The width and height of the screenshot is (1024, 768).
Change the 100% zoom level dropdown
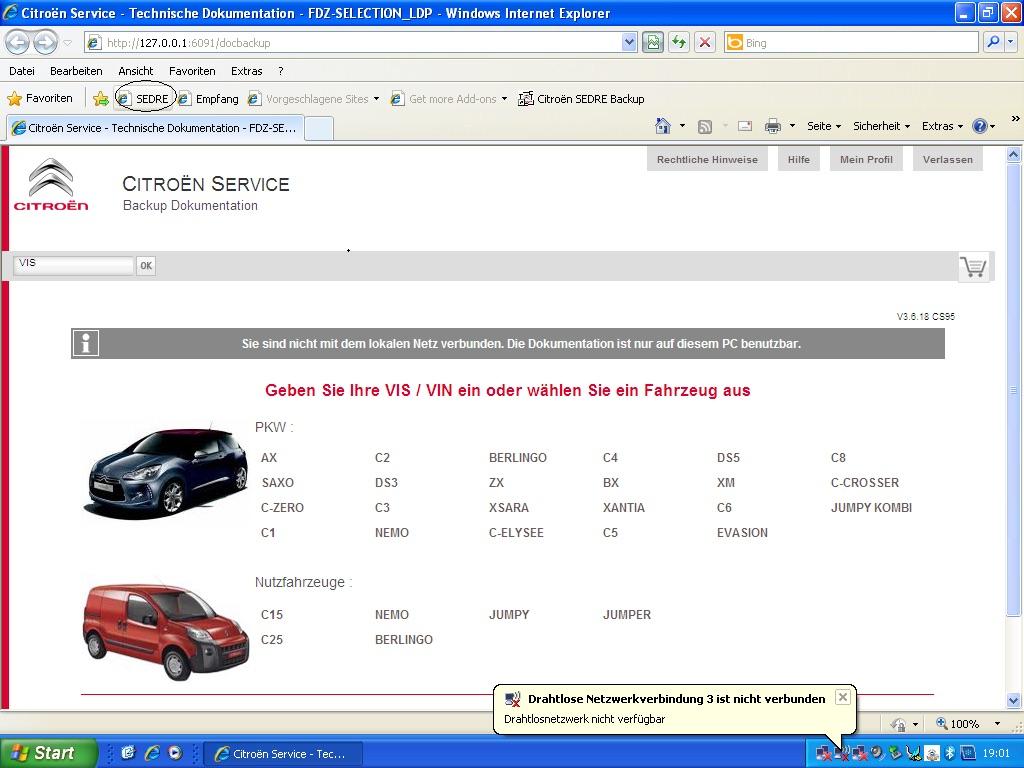pos(997,724)
